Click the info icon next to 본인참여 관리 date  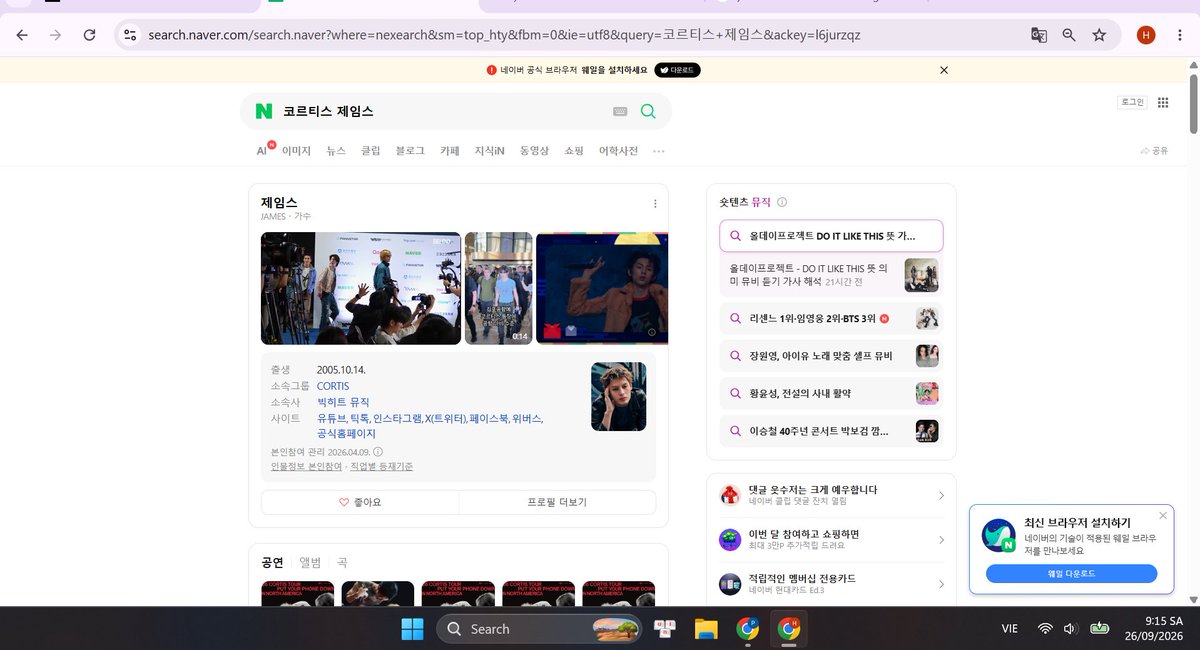click(378, 452)
